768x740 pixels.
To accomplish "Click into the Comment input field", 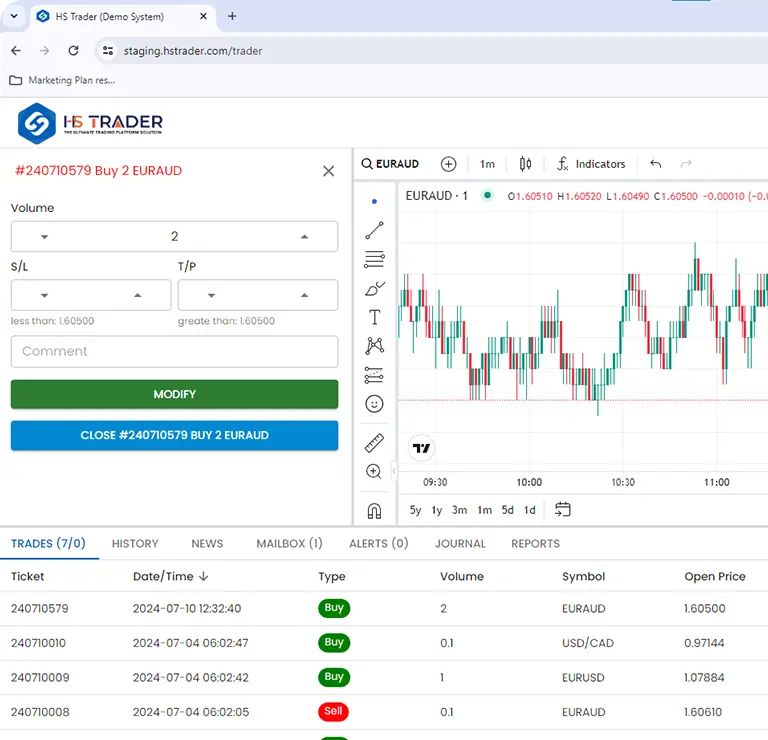I will 174,351.
